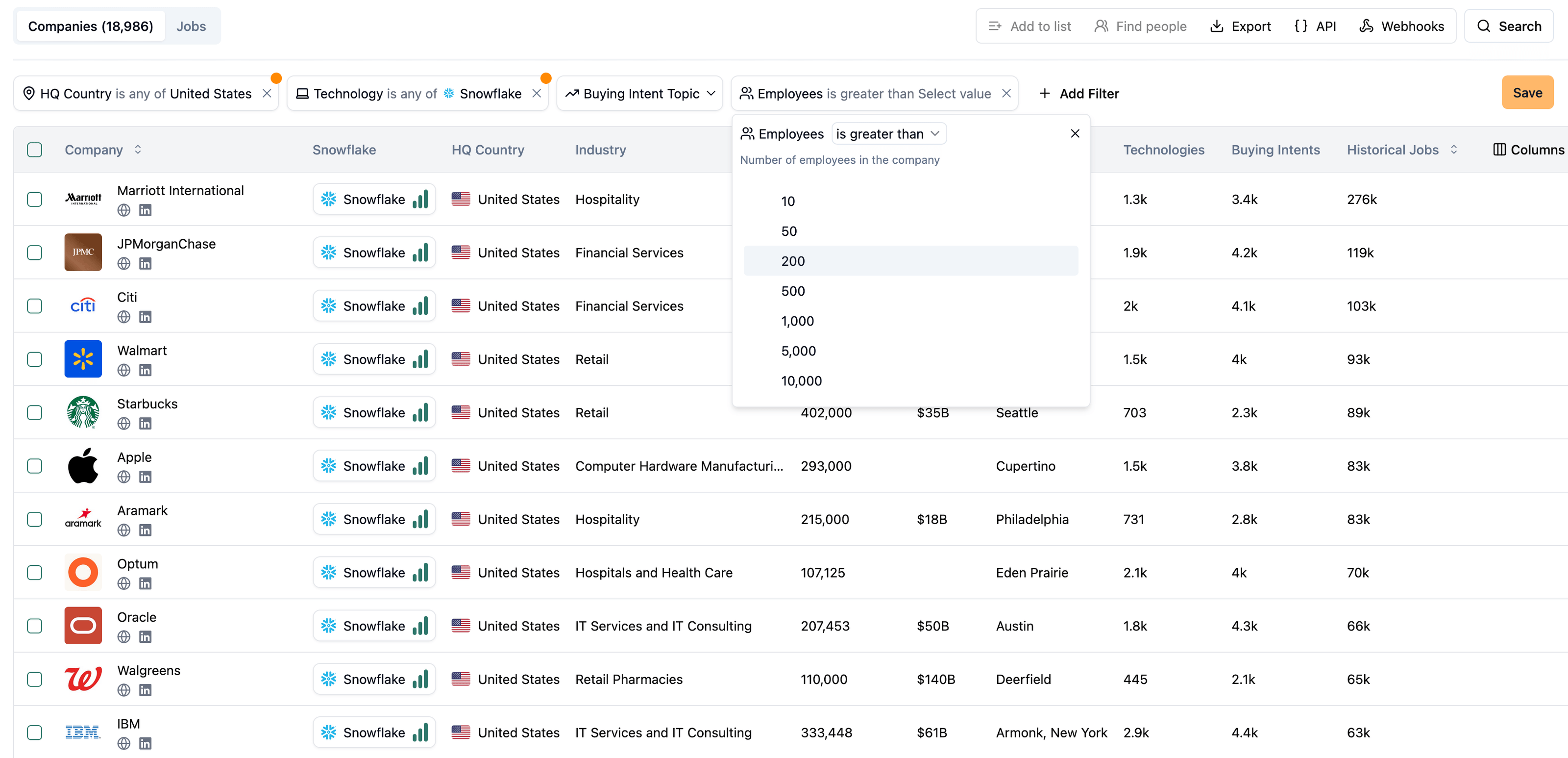Choose 5,000 employees option
The height and width of the screenshot is (758, 1568).
(x=910, y=351)
